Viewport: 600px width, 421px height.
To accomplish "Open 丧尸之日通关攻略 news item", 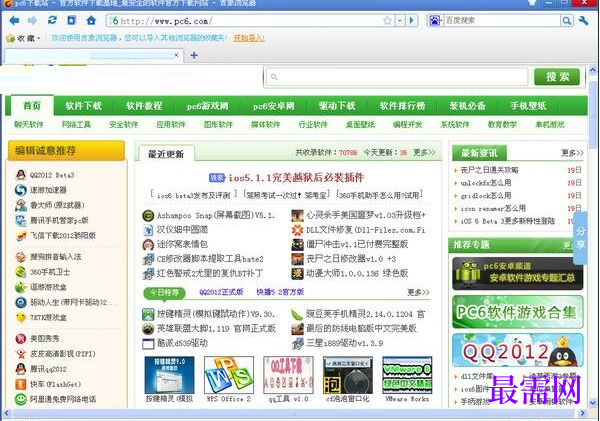I will tap(489, 170).
